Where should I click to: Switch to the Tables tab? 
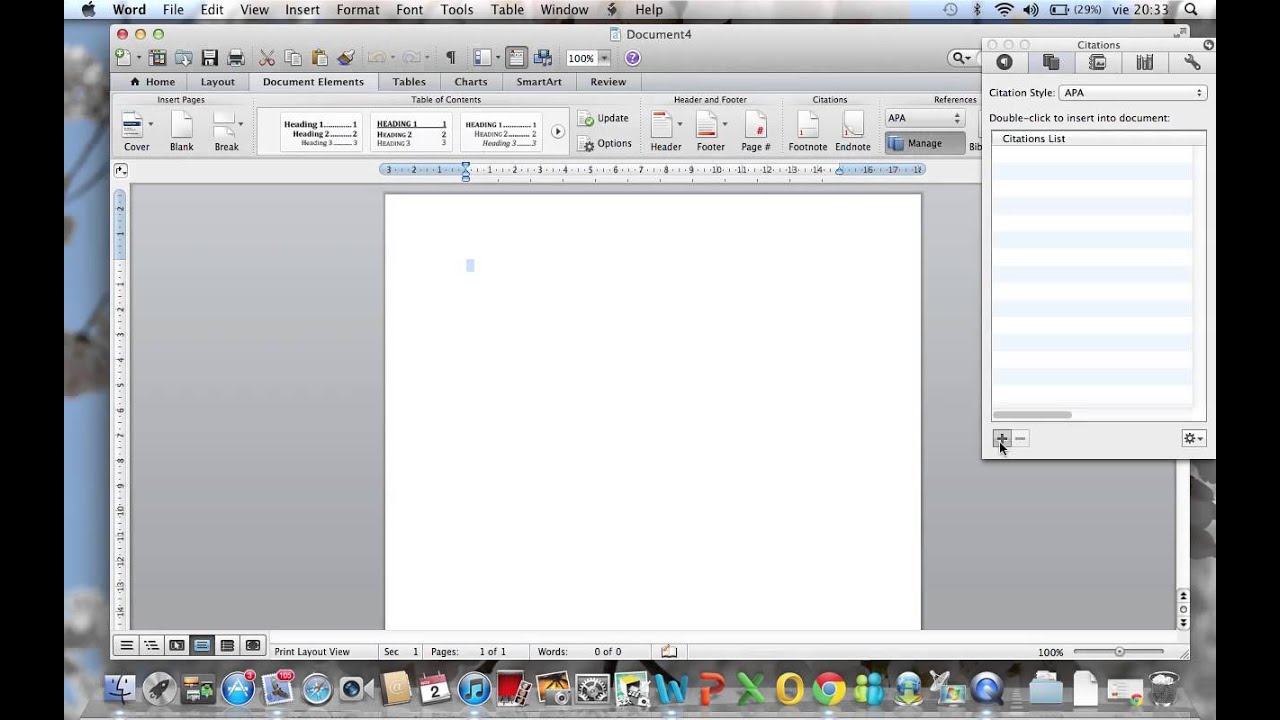tap(409, 82)
